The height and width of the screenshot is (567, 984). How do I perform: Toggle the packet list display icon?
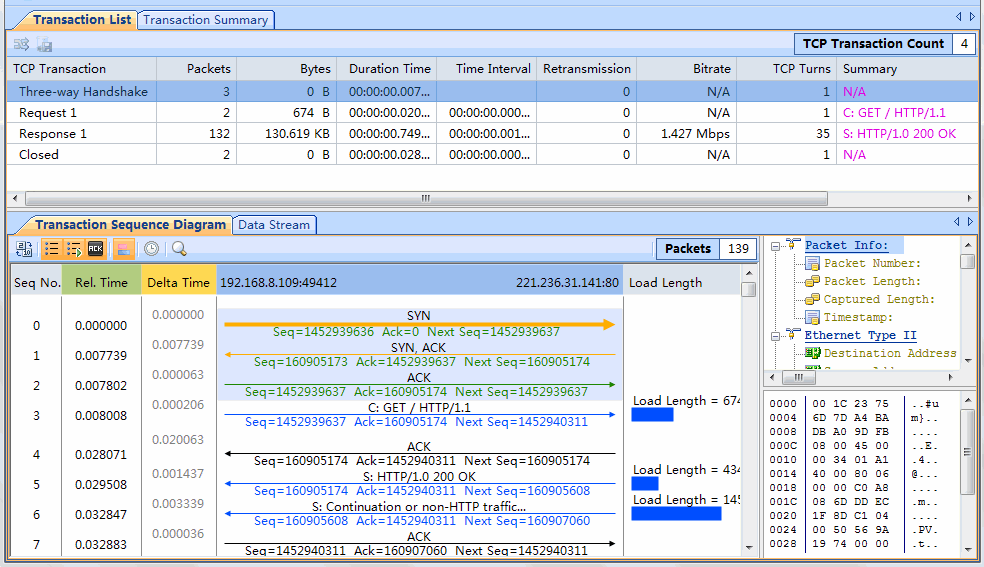[51, 249]
